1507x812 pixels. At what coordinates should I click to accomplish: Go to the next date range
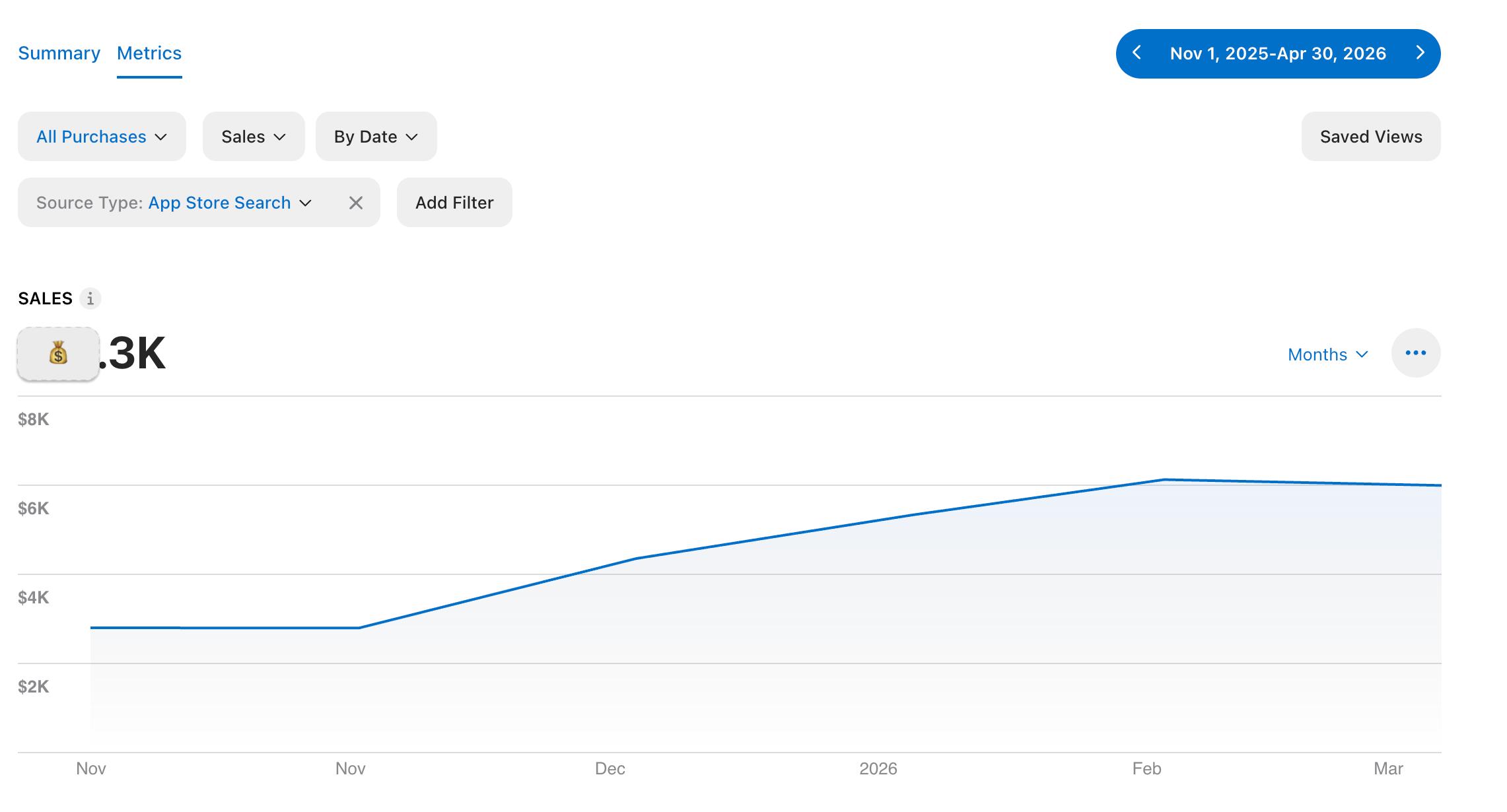[x=1420, y=53]
